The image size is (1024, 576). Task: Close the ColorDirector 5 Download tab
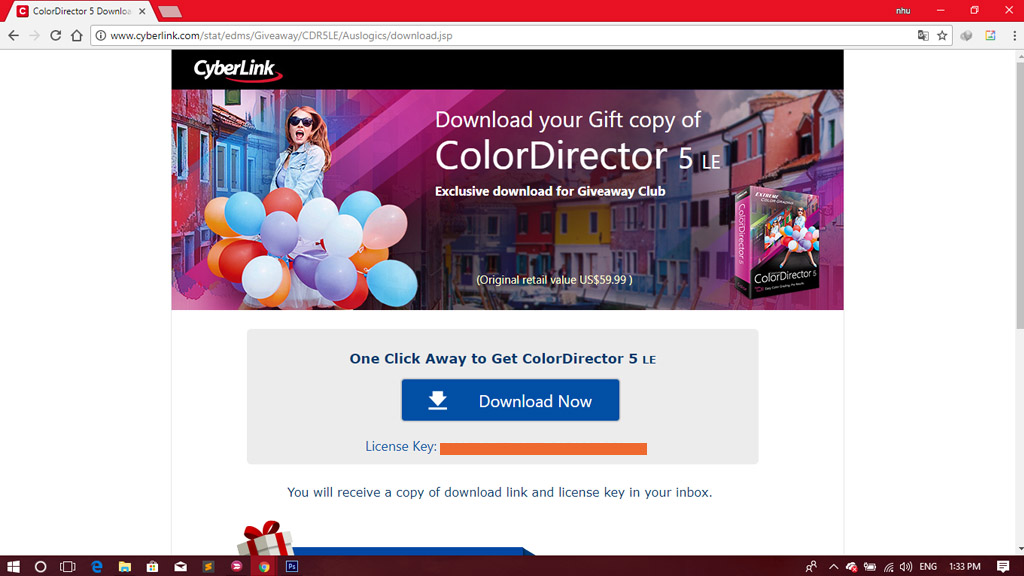point(142,11)
